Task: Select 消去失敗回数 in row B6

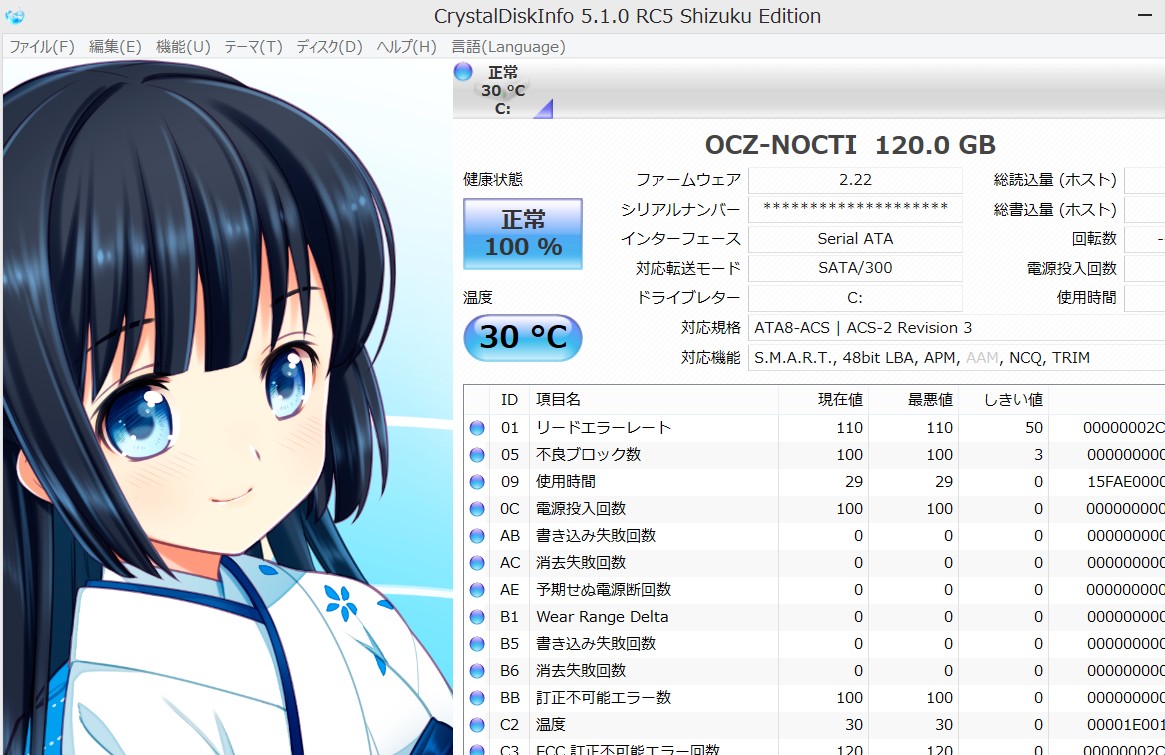Action: tap(581, 671)
